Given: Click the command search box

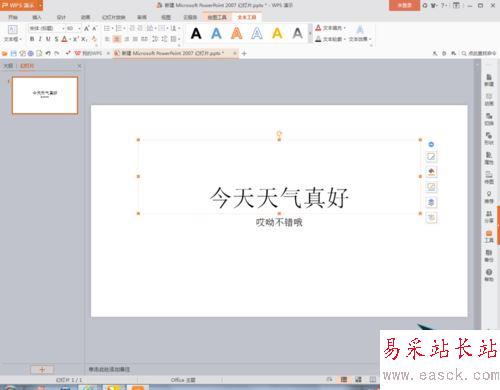Looking at the screenshot, I should (479, 53).
